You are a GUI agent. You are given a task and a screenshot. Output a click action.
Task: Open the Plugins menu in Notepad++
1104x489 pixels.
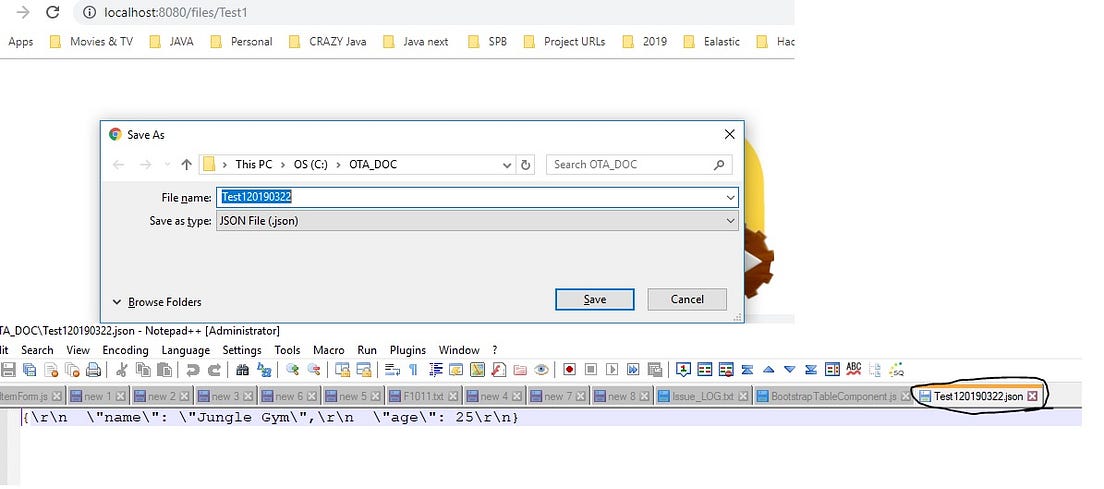[408, 350]
